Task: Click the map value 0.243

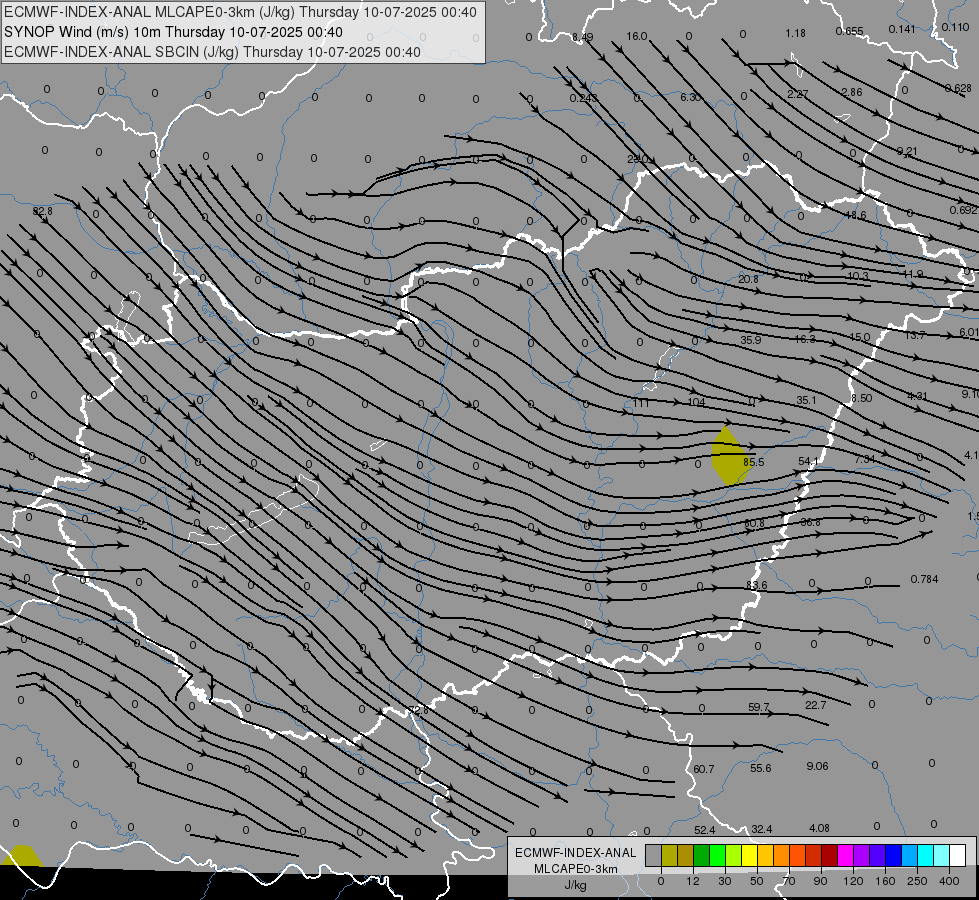Action: pos(584,99)
